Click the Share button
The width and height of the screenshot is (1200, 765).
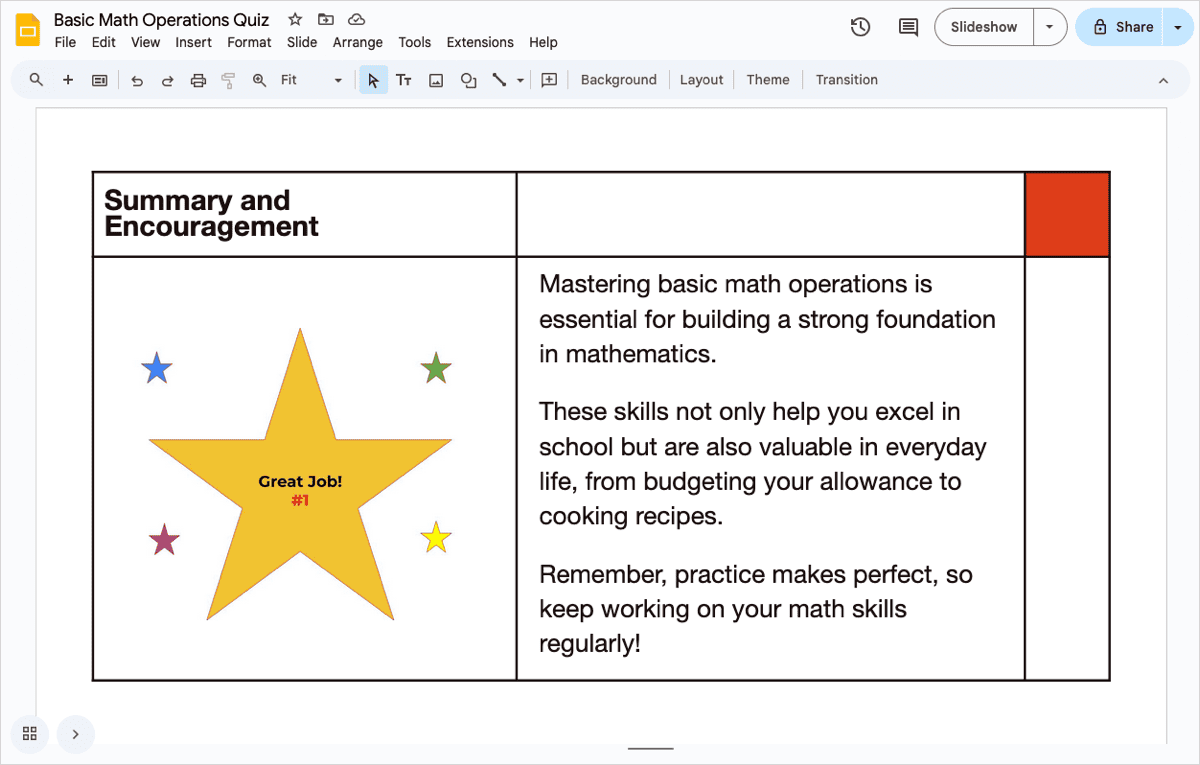1120,27
